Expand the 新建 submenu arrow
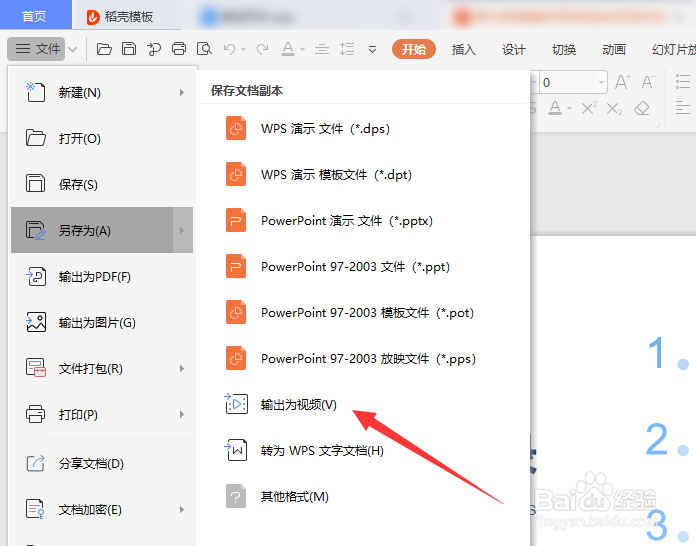The width and height of the screenshot is (696, 546). [x=182, y=92]
